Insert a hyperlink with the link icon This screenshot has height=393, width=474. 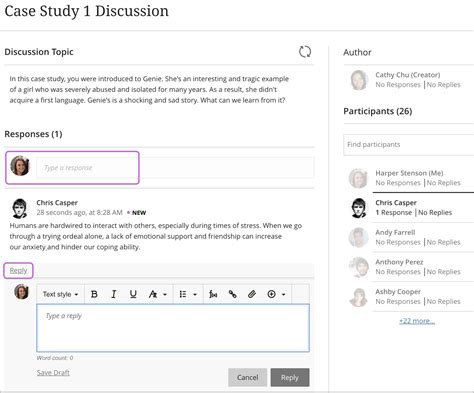tap(233, 294)
